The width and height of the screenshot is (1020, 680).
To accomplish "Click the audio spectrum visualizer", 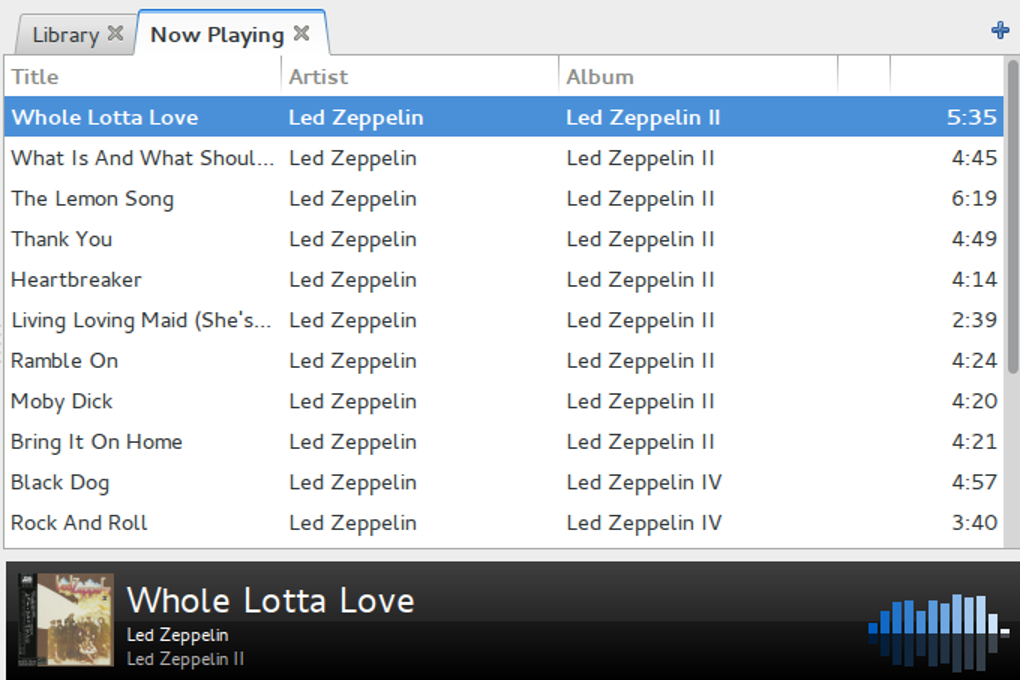I will click(x=939, y=630).
